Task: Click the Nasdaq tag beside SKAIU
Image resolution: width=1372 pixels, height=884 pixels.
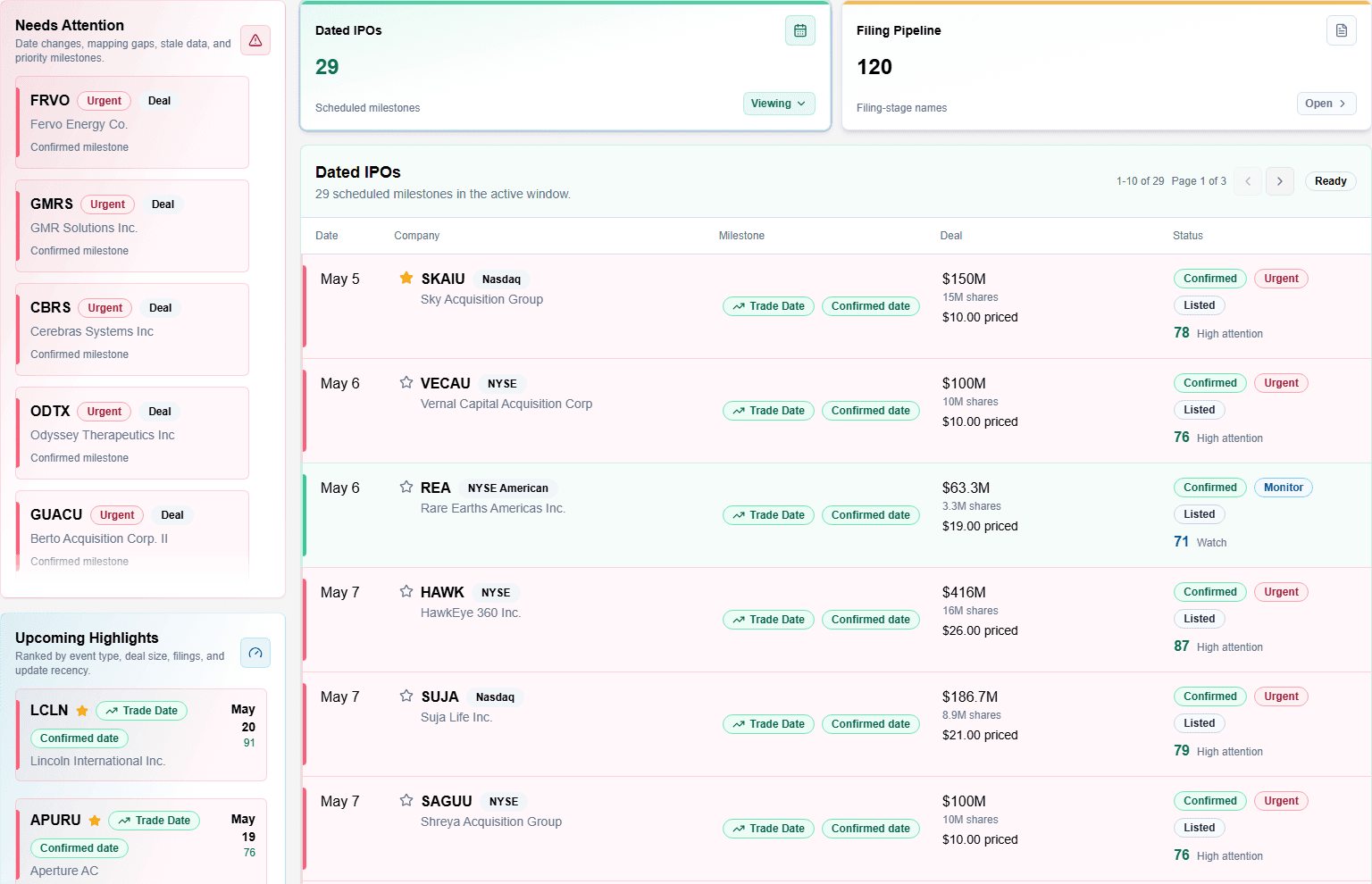Action: coord(501,279)
